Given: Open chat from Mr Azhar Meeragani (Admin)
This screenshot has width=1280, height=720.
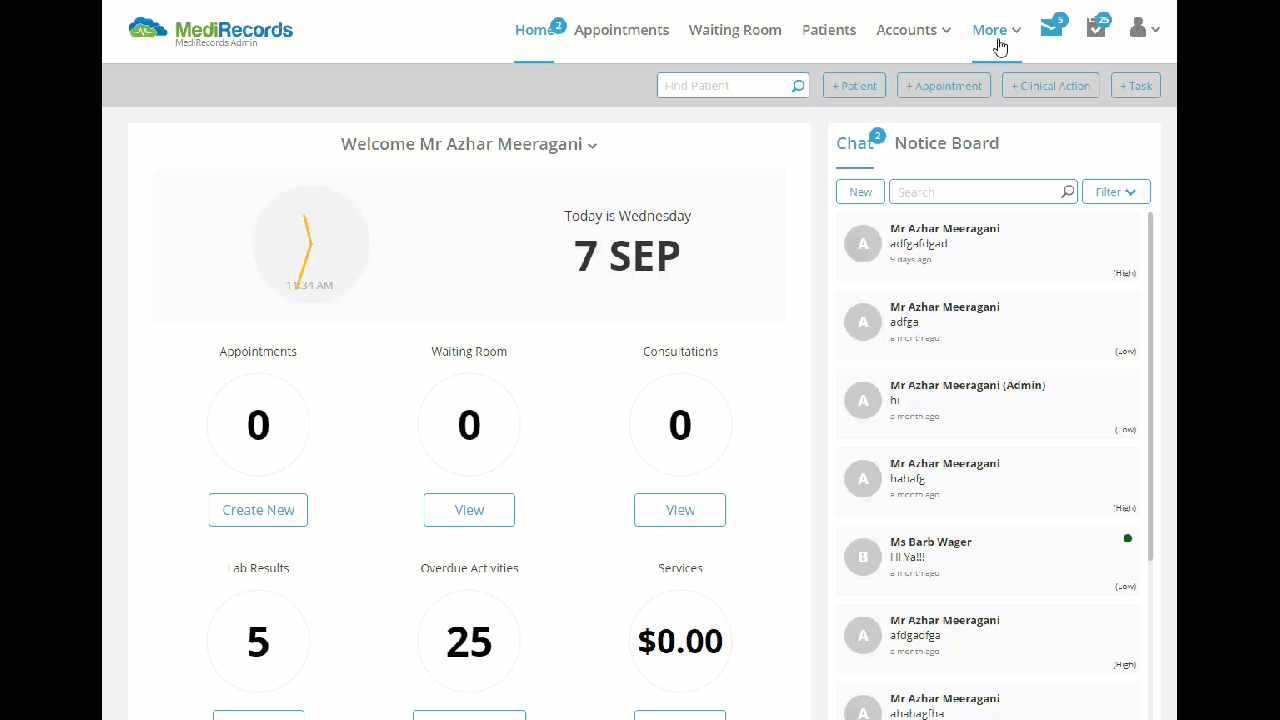Looking at the screenshot, I should (988, 403).
